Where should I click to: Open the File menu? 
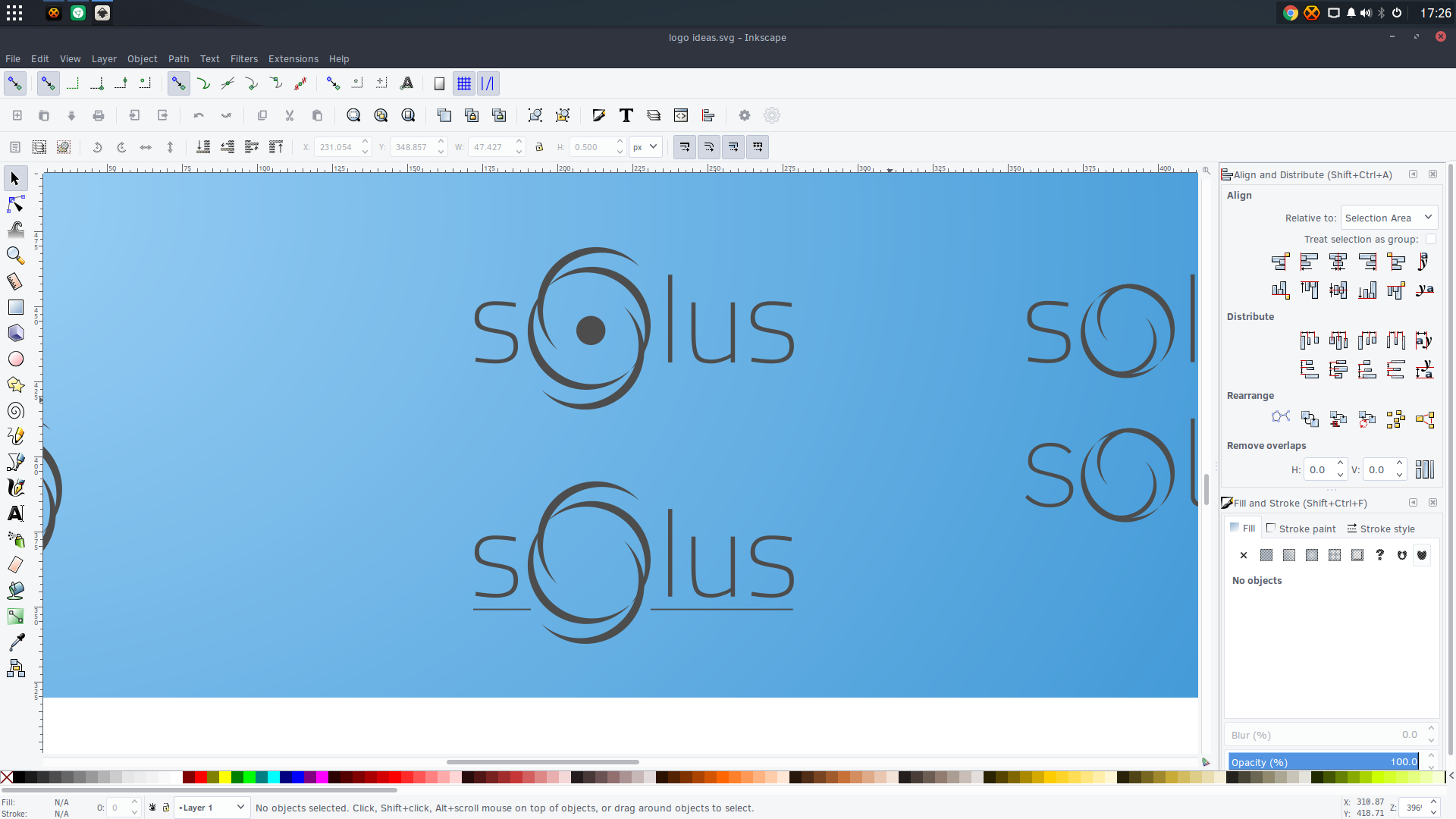13,59
